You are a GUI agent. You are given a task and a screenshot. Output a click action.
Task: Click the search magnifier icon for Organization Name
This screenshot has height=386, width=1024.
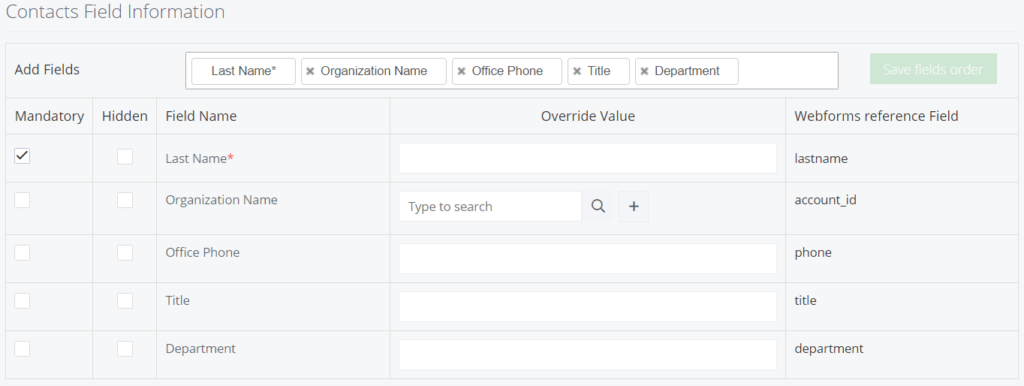598,206
